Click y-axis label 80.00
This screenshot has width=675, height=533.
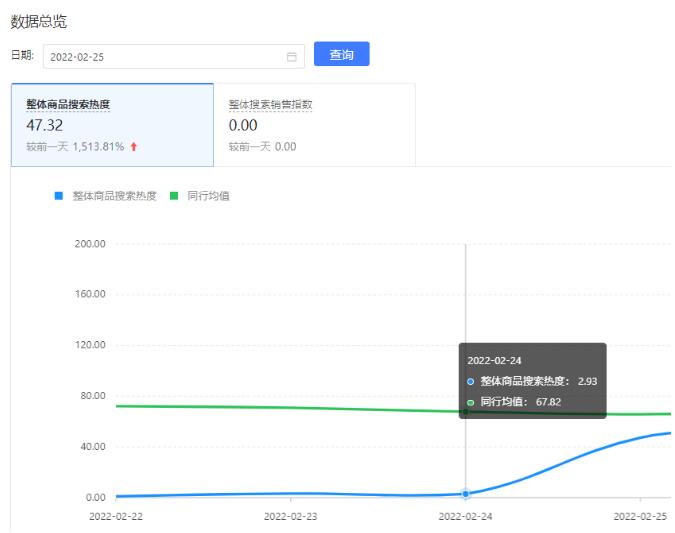[x=93, y=396]
